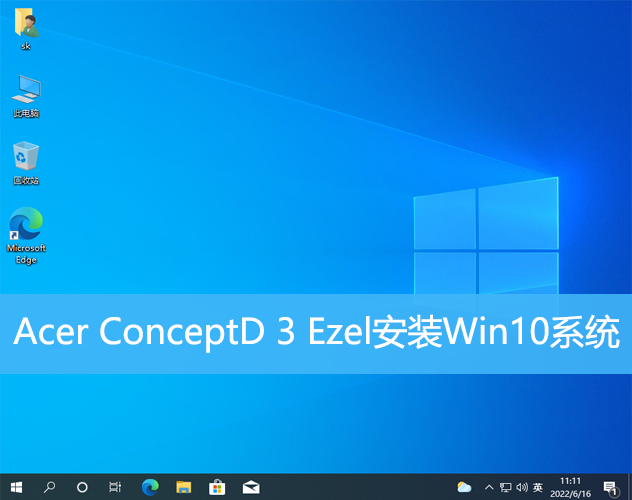Select the sk user folder icon
632x500 pixels.
(26, 25)
